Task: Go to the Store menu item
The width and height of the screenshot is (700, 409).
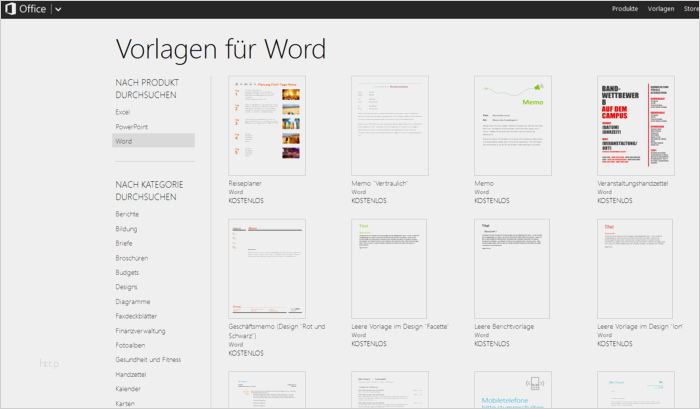Action: coord(691,8)
